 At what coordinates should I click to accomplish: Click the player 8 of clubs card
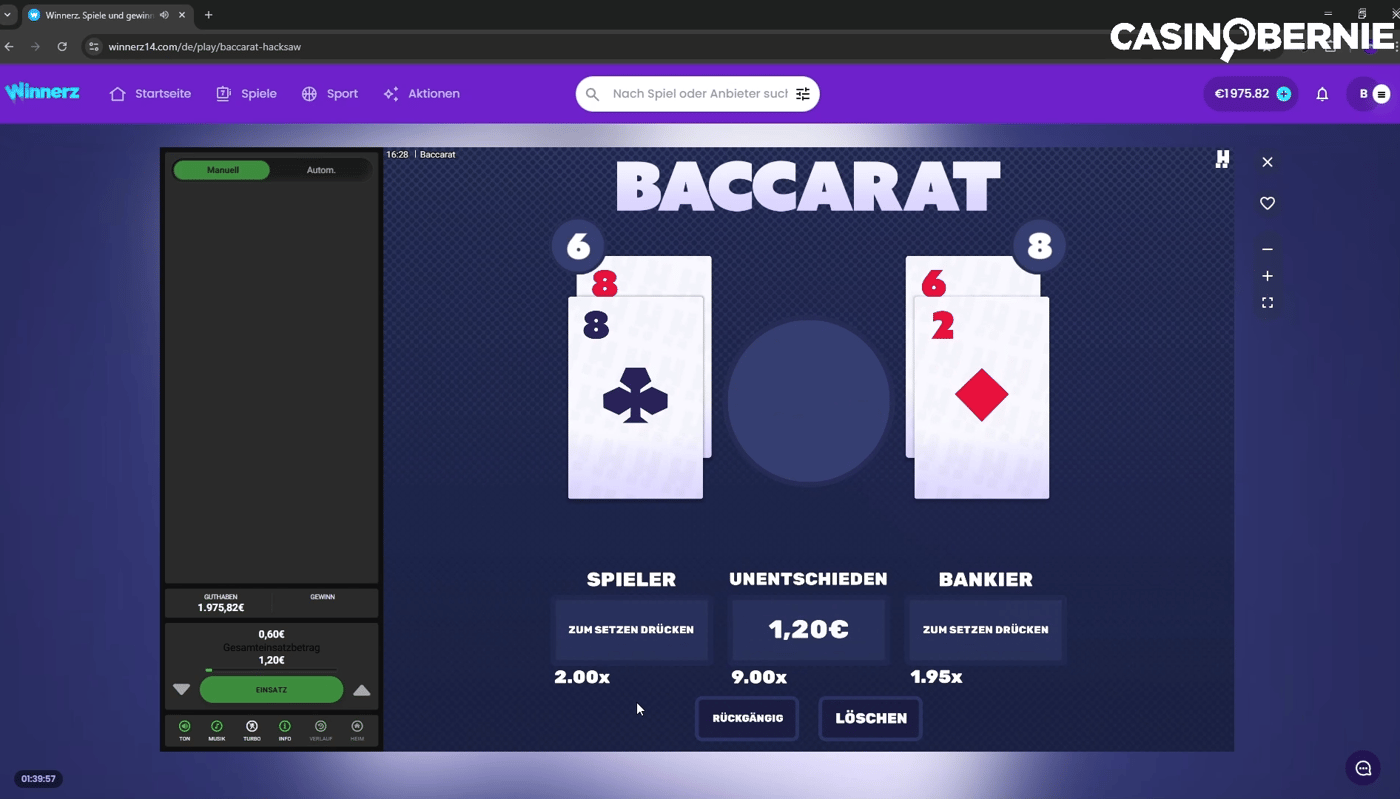(x=635, y=397)
